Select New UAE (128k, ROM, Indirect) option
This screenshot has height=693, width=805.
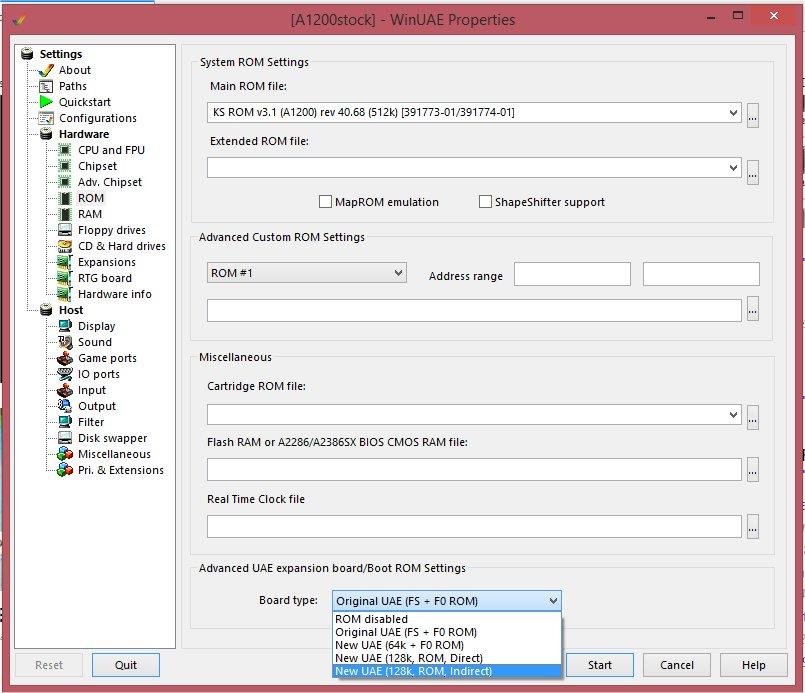447,671
